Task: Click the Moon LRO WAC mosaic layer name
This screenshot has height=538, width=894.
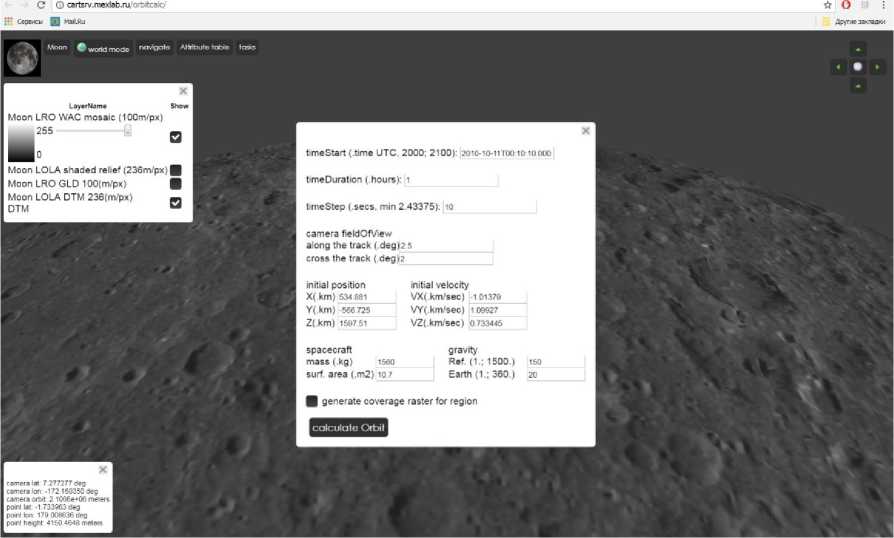Action: click(x=86, y=117)
